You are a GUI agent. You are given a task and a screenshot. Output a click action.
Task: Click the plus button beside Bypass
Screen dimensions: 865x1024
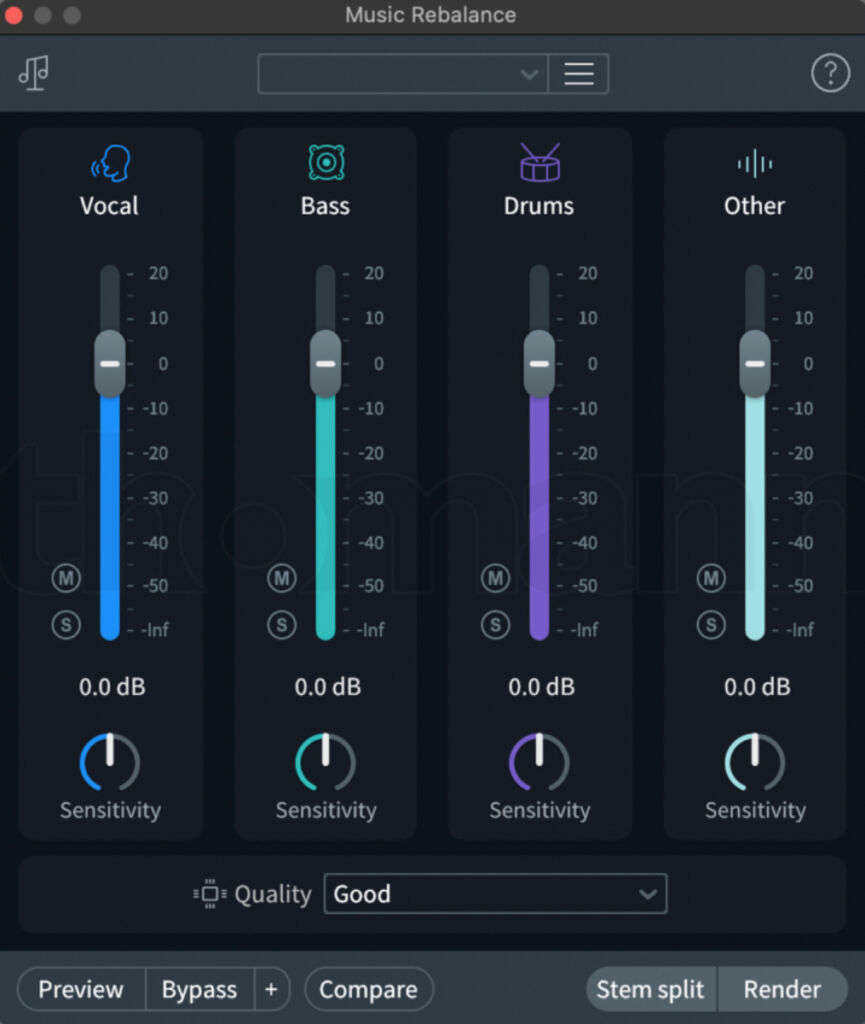pyautogui.click(x=271, y=989)
